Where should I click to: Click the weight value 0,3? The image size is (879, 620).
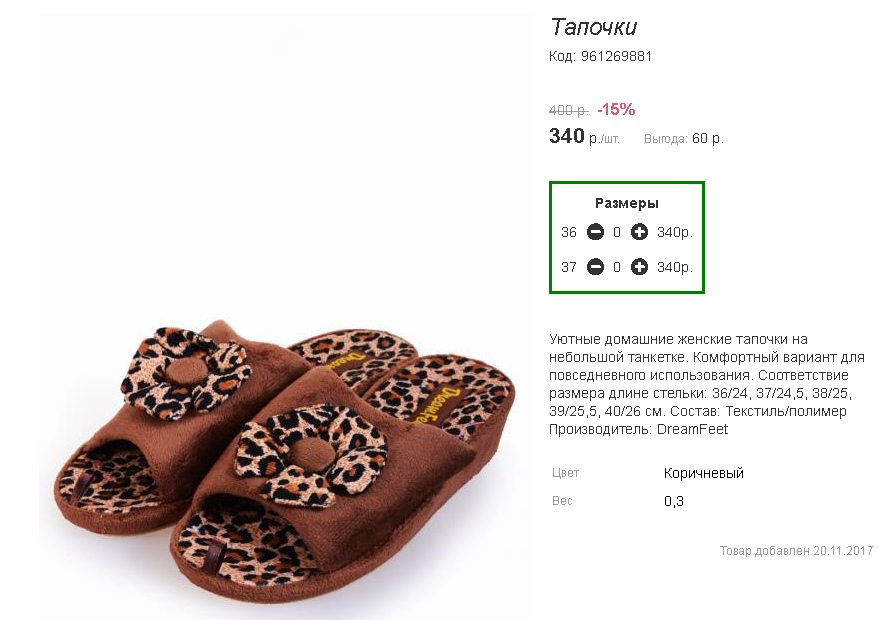pos(674,501)
